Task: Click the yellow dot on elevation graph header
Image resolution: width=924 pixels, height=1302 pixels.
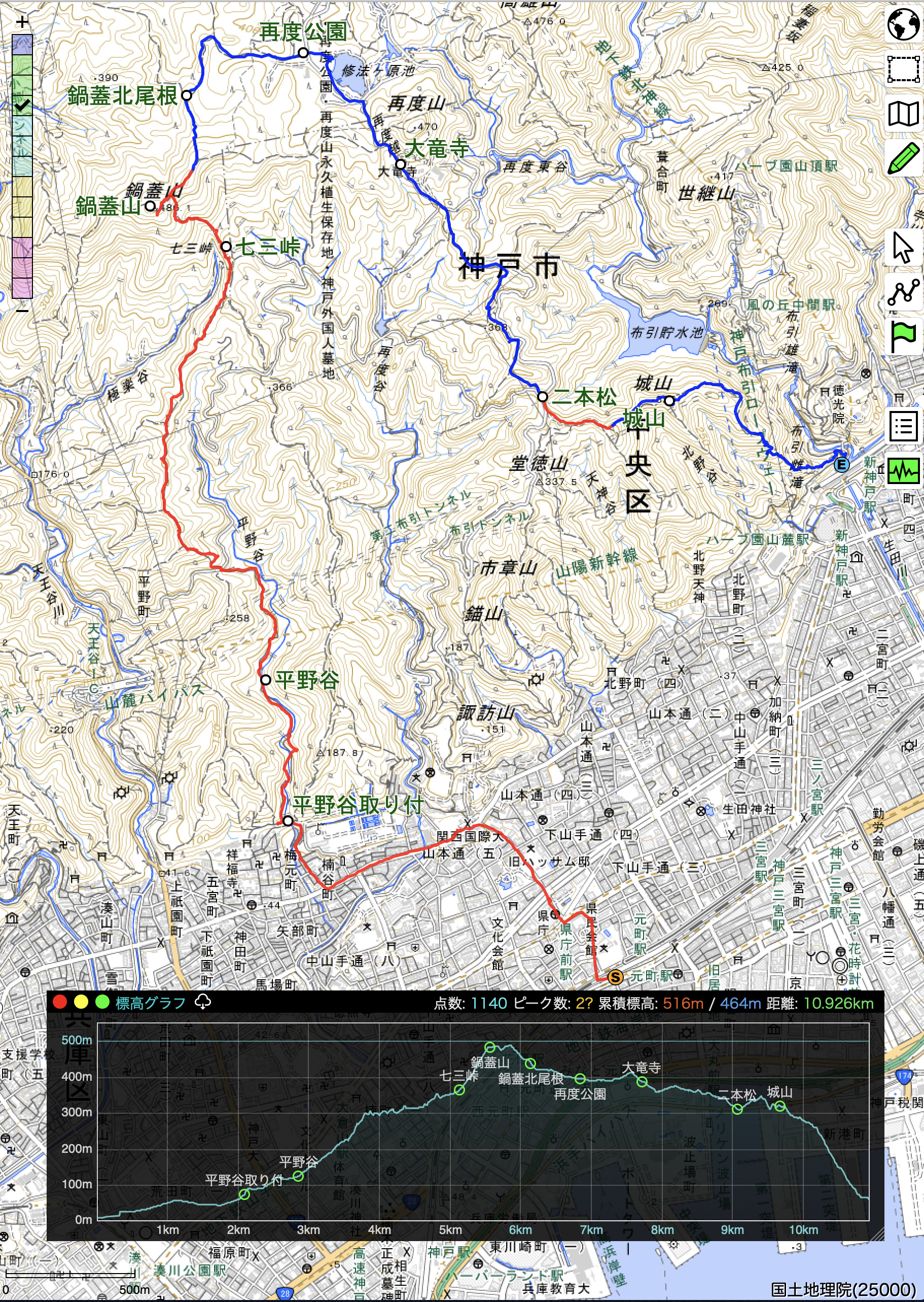Action: pos(81,1002)
